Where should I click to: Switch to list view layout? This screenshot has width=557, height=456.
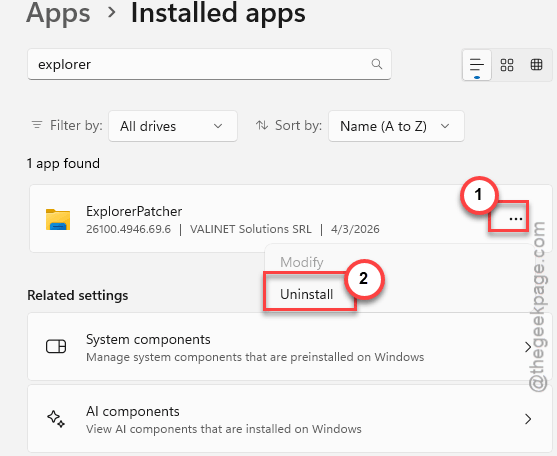click(x=477, y=65)
